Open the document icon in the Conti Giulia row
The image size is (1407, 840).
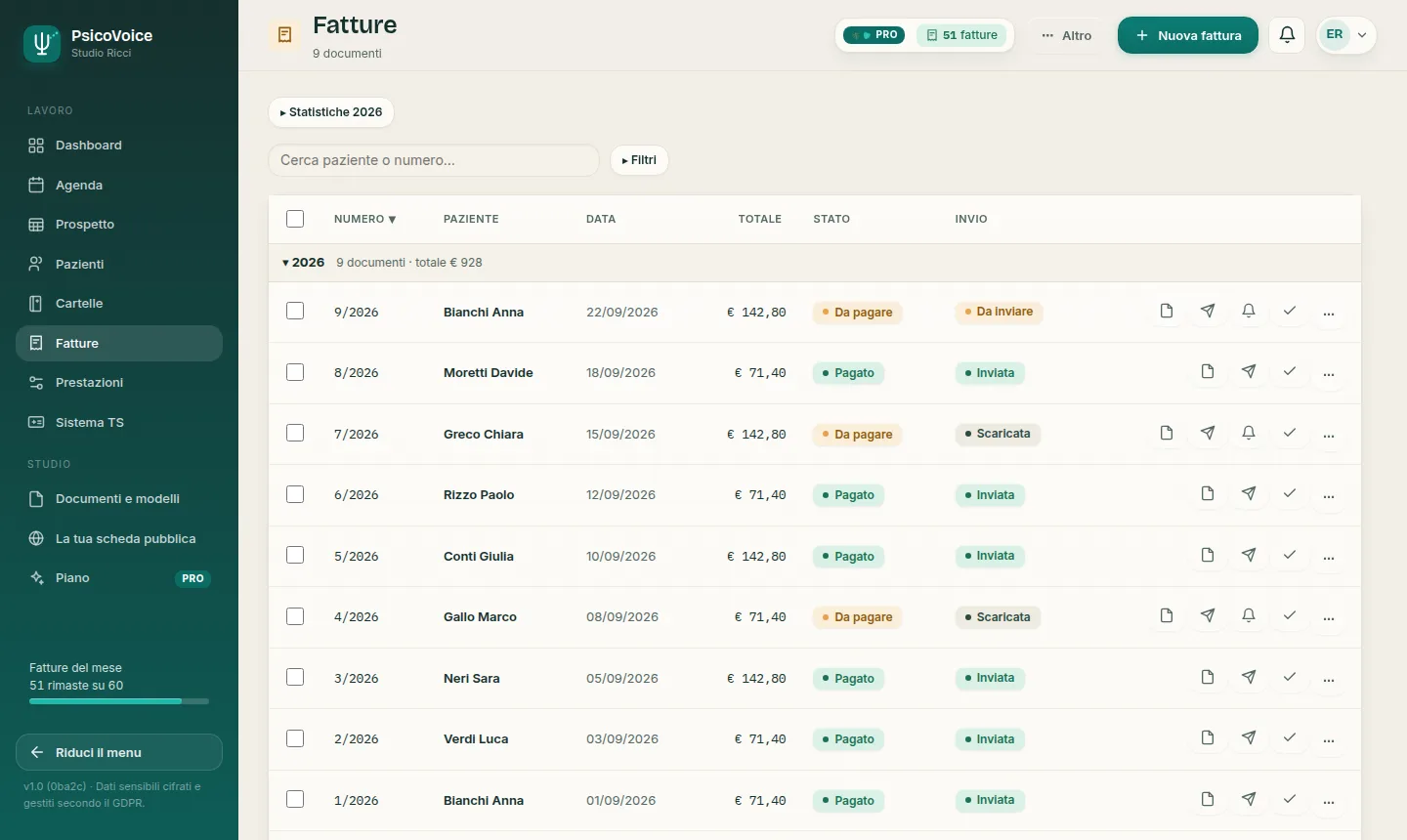click(1208, 555)
